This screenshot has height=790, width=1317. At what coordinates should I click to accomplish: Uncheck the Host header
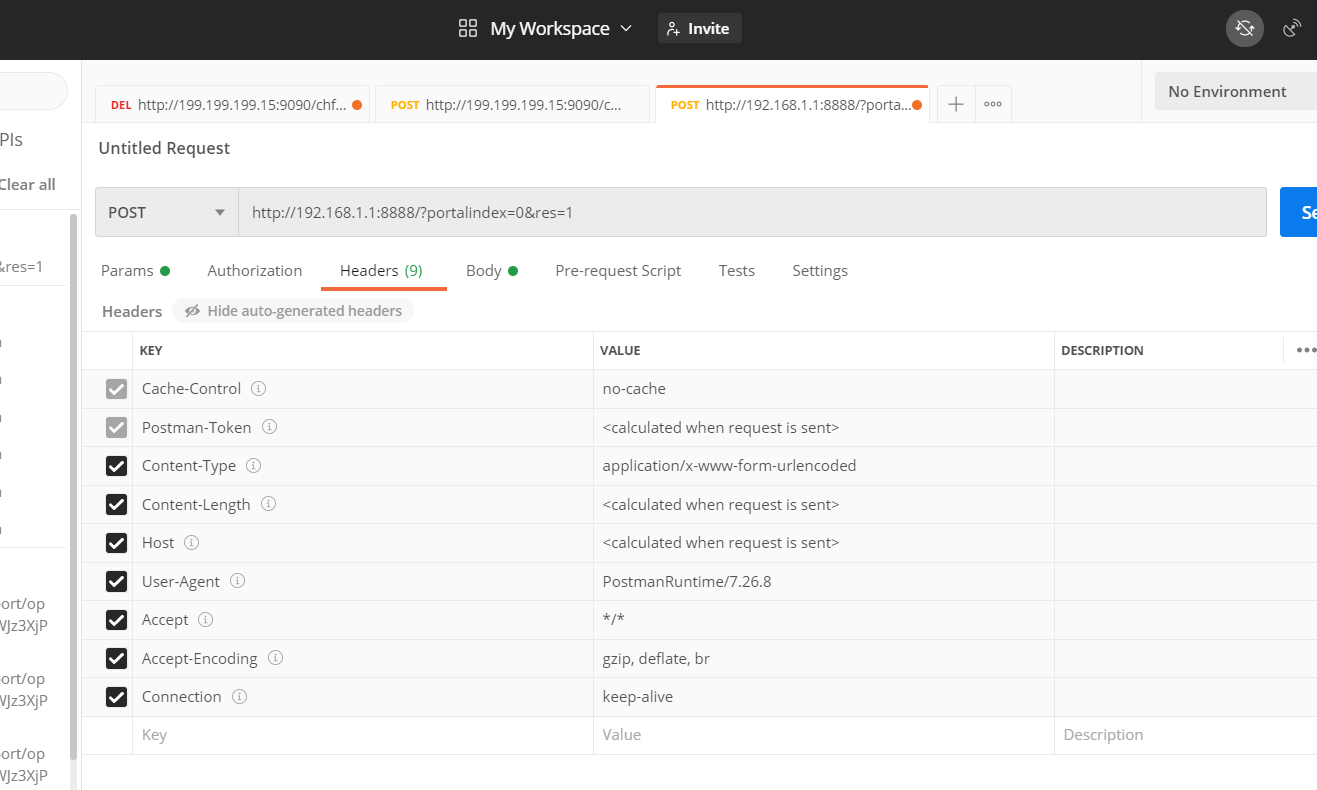(116, 543)
